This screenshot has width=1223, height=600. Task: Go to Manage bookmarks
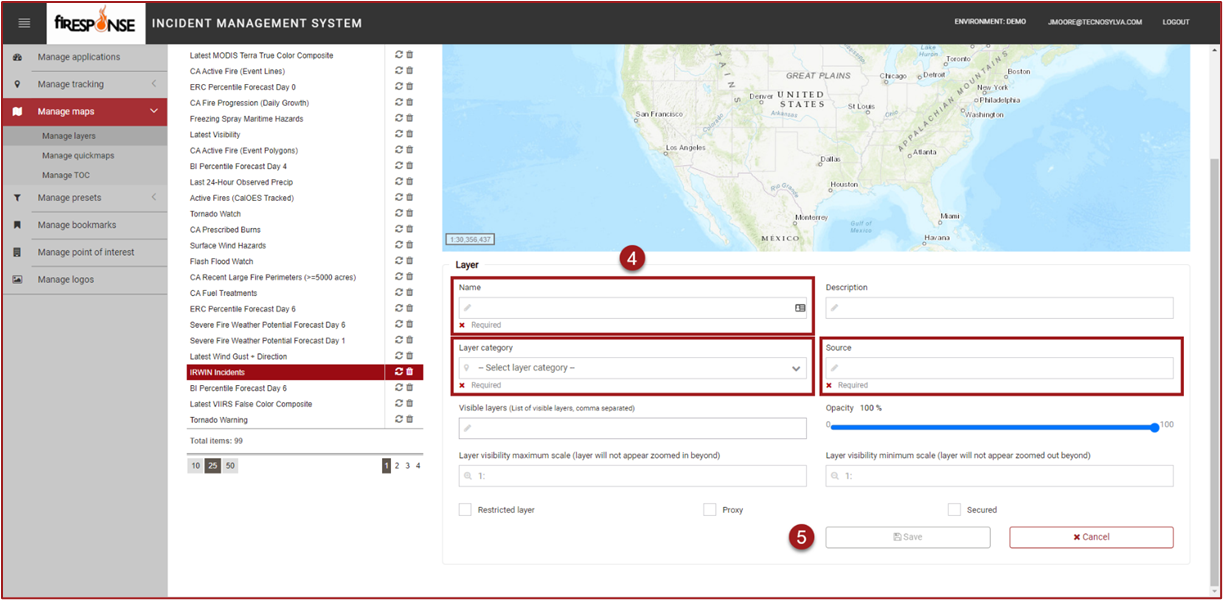pyautogui.click(x=77, y=225)
